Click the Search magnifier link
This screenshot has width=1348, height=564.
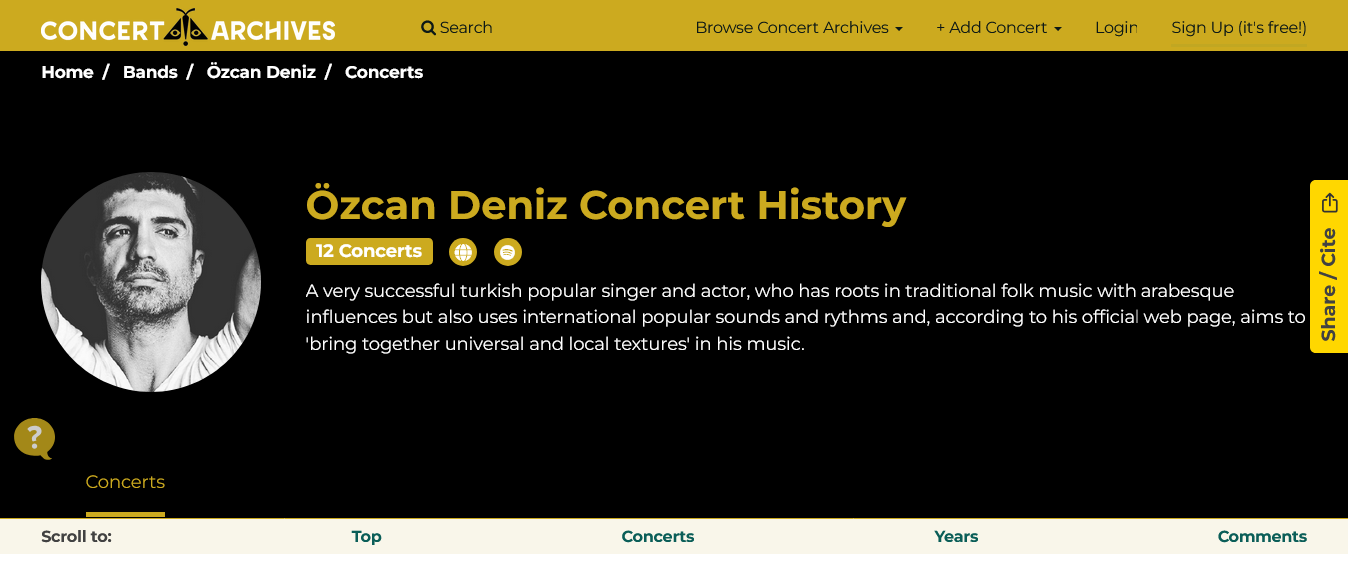pyautogui.click(x=457, y=27)
